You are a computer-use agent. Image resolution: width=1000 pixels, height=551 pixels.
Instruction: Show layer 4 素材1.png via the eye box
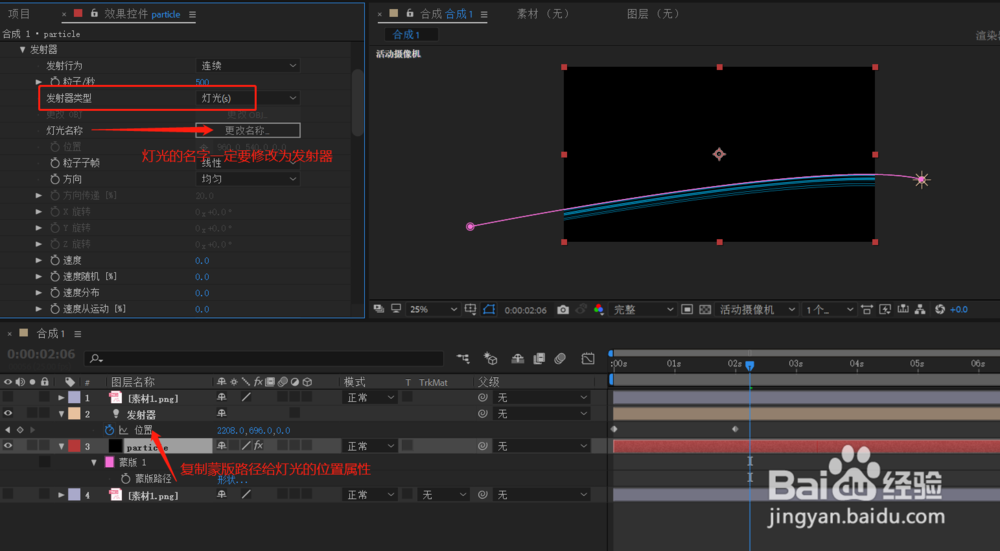tap(8, 494)
